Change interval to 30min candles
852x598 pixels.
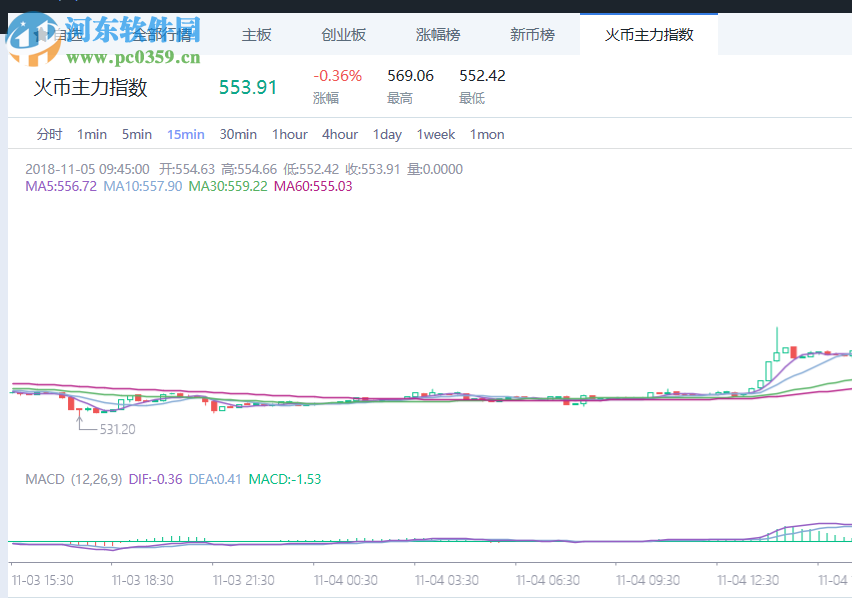237,134
